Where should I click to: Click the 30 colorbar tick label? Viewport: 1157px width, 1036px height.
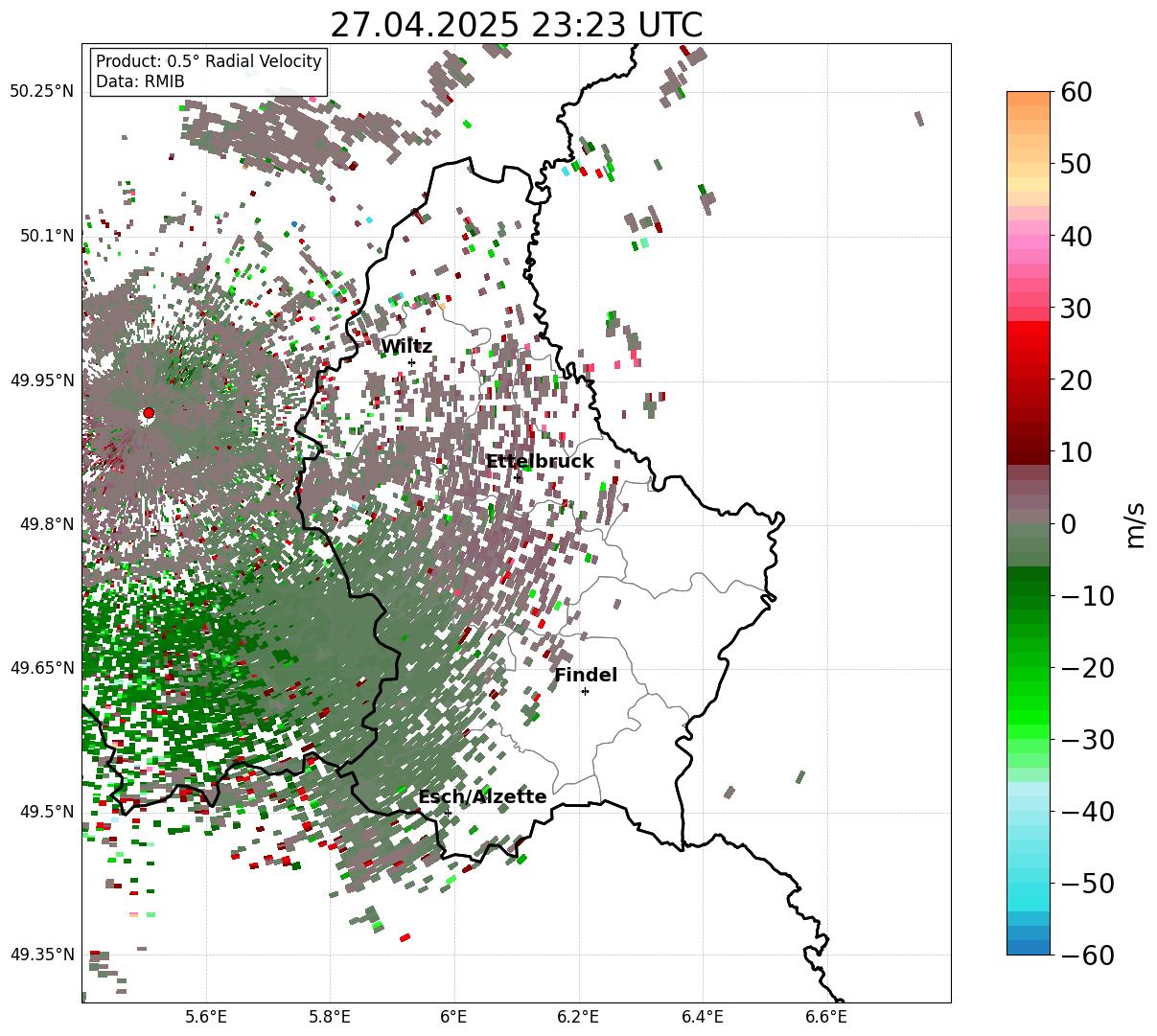pos(1074,309)
